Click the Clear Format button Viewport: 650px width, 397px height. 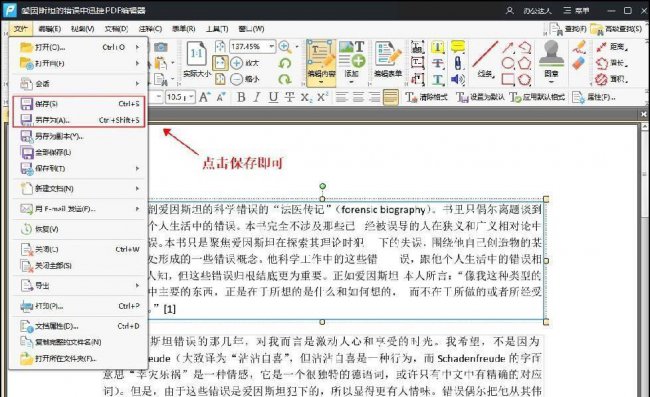coord(427,97)
